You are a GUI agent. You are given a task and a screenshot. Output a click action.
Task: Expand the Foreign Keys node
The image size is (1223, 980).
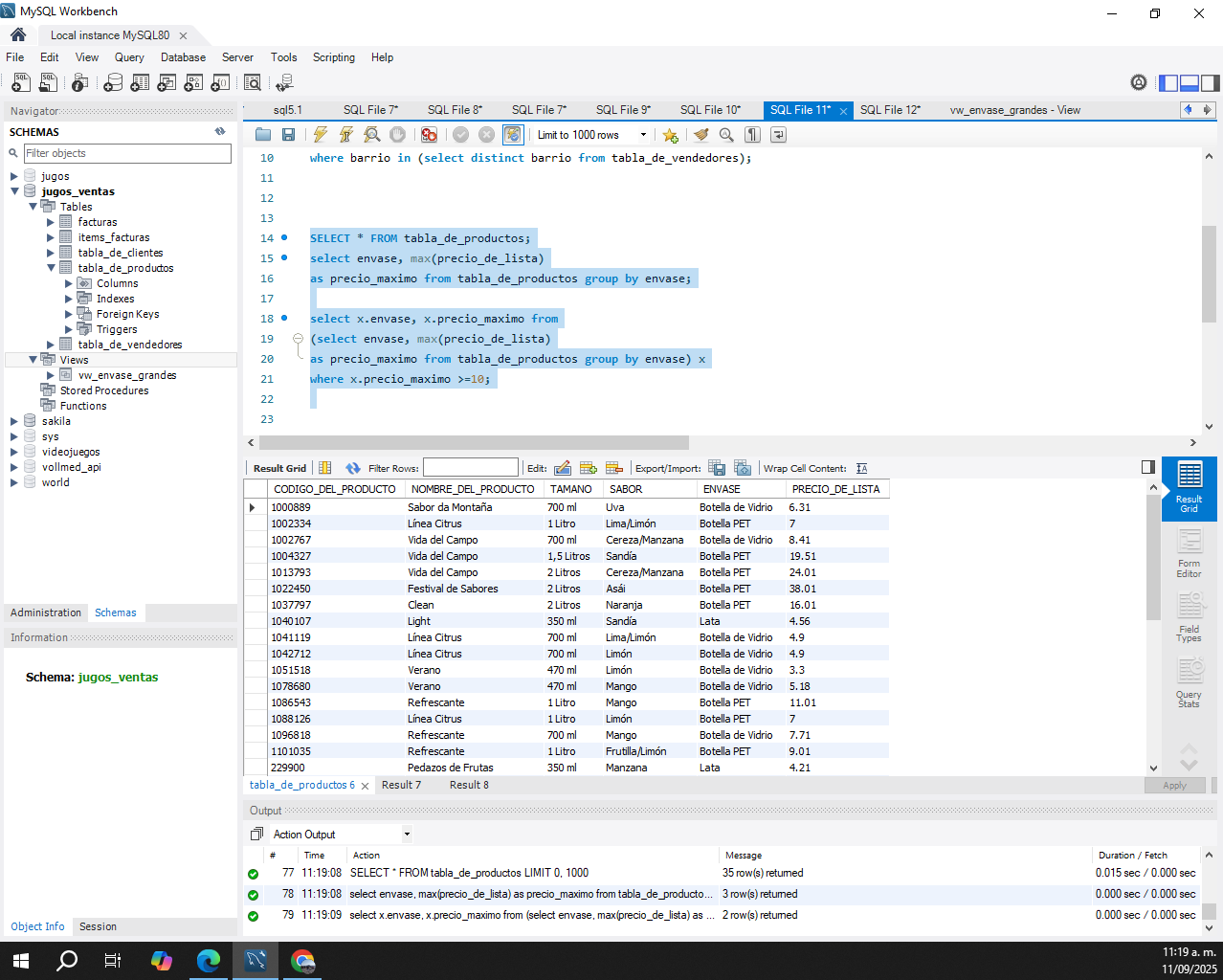point(69,314)
